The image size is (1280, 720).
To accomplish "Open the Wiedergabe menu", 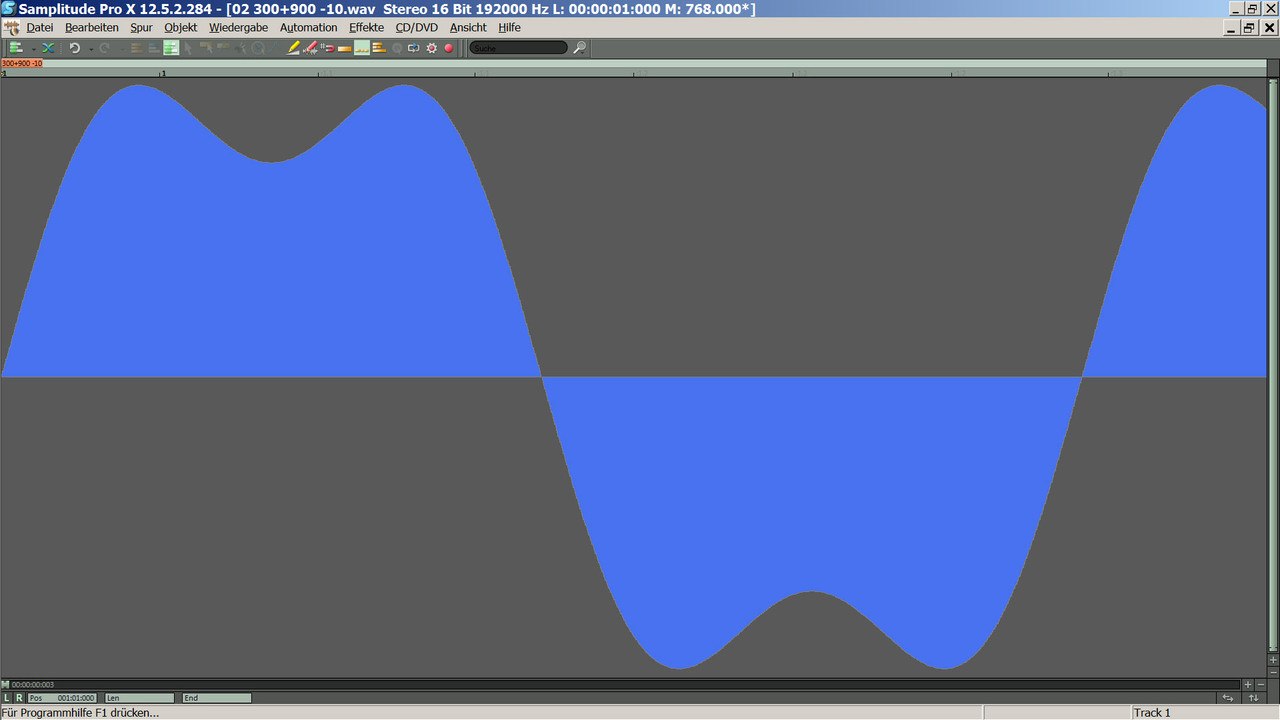I will pos(238,28).
